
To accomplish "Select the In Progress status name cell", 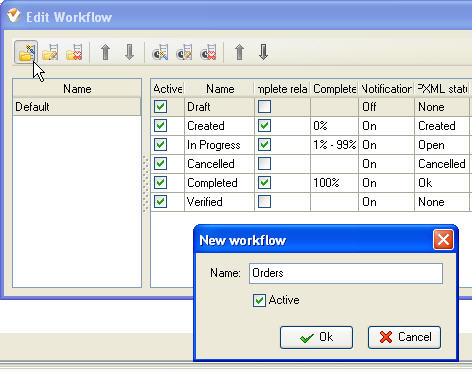I will tap(219, 145).
